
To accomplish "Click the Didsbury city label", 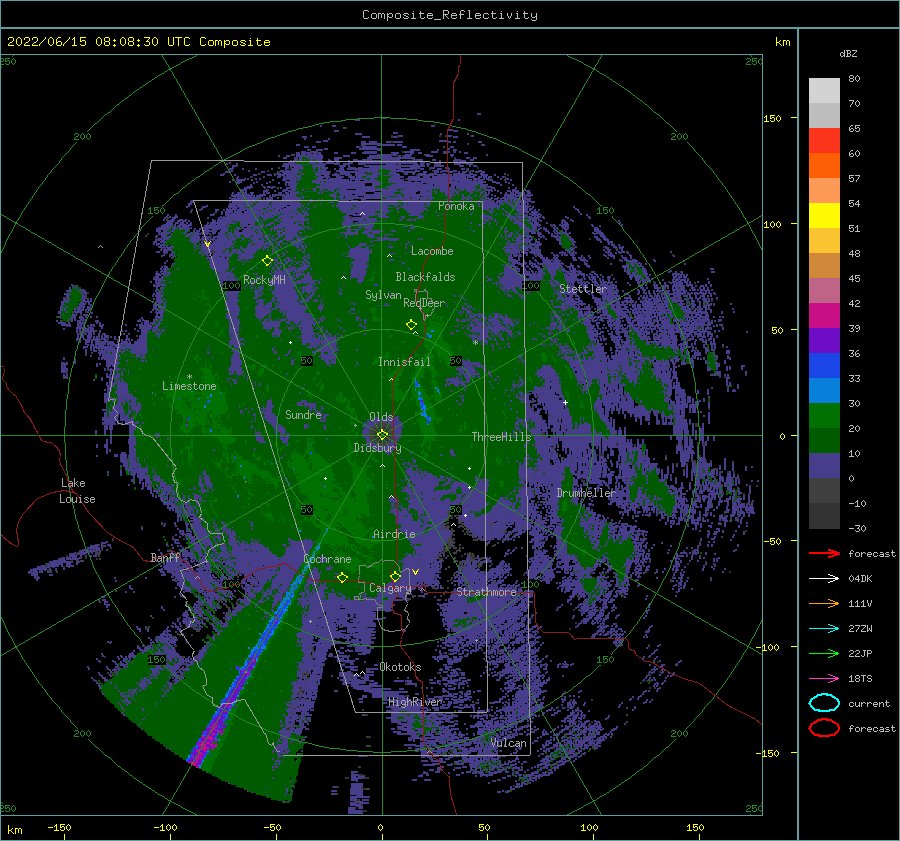I will (377, 448).
